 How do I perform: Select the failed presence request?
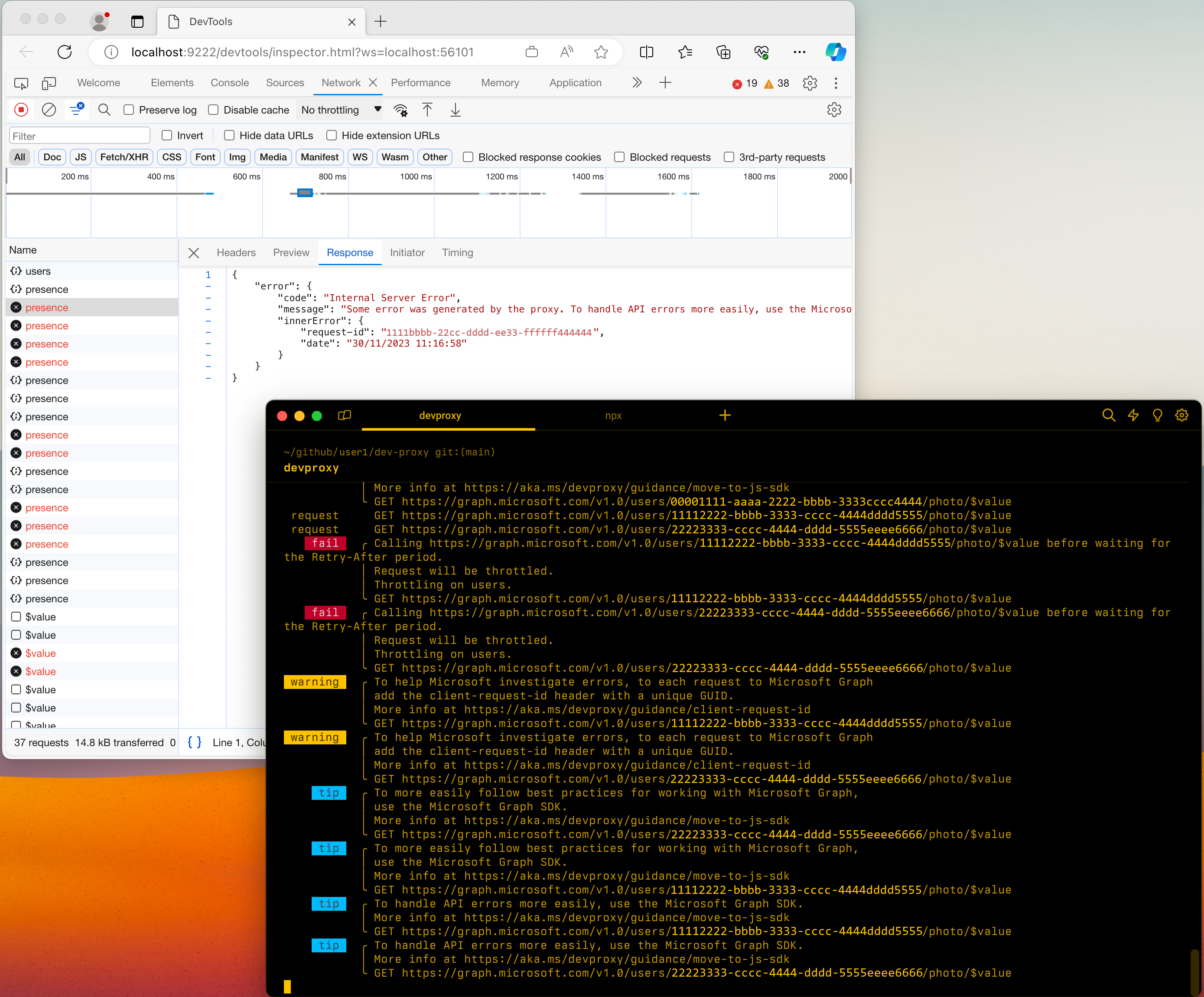point(47,307)
